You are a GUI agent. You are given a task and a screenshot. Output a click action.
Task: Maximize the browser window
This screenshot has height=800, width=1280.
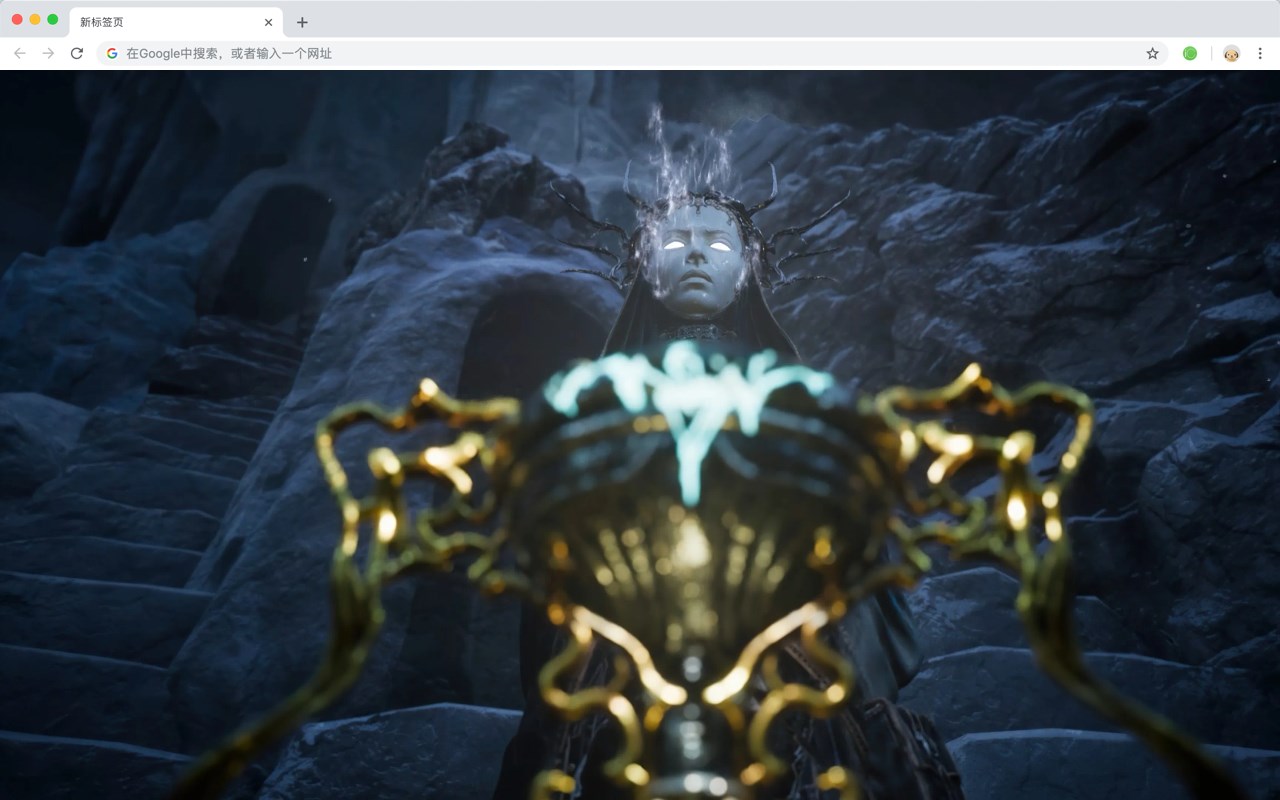coord(53,19)
